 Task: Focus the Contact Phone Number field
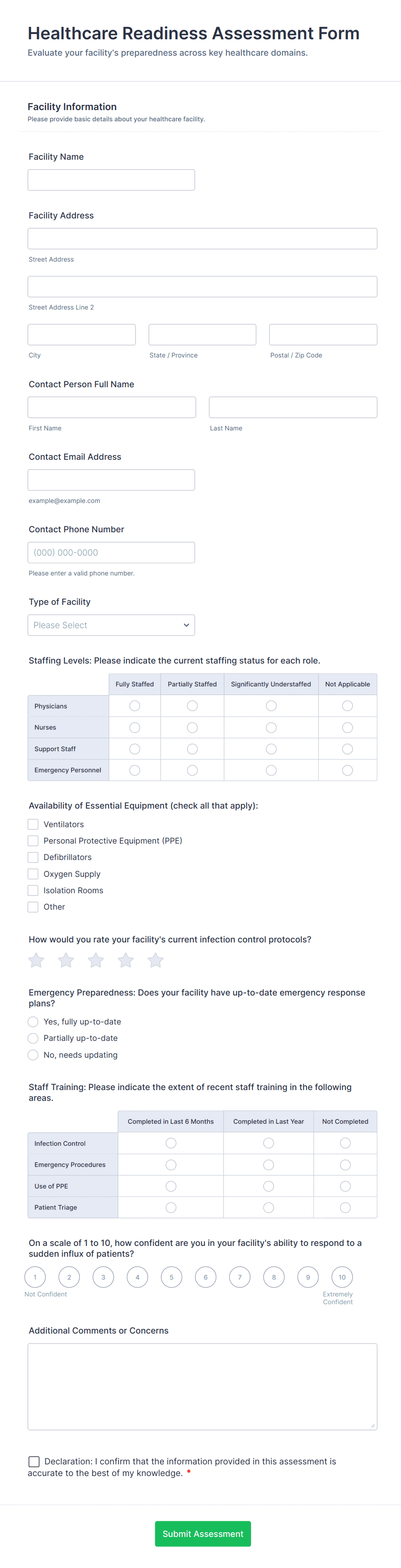click(x=111, y=553)
